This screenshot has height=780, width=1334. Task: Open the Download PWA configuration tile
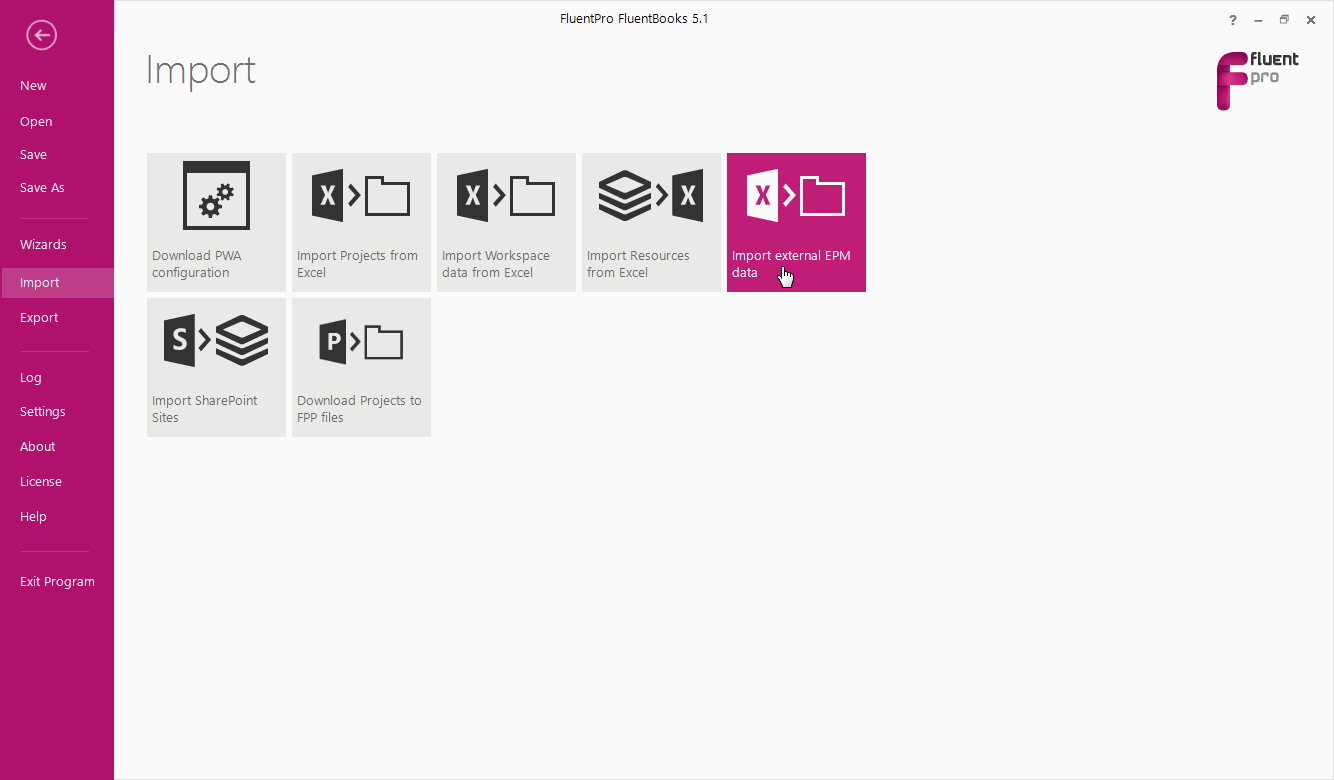(216, 222)
